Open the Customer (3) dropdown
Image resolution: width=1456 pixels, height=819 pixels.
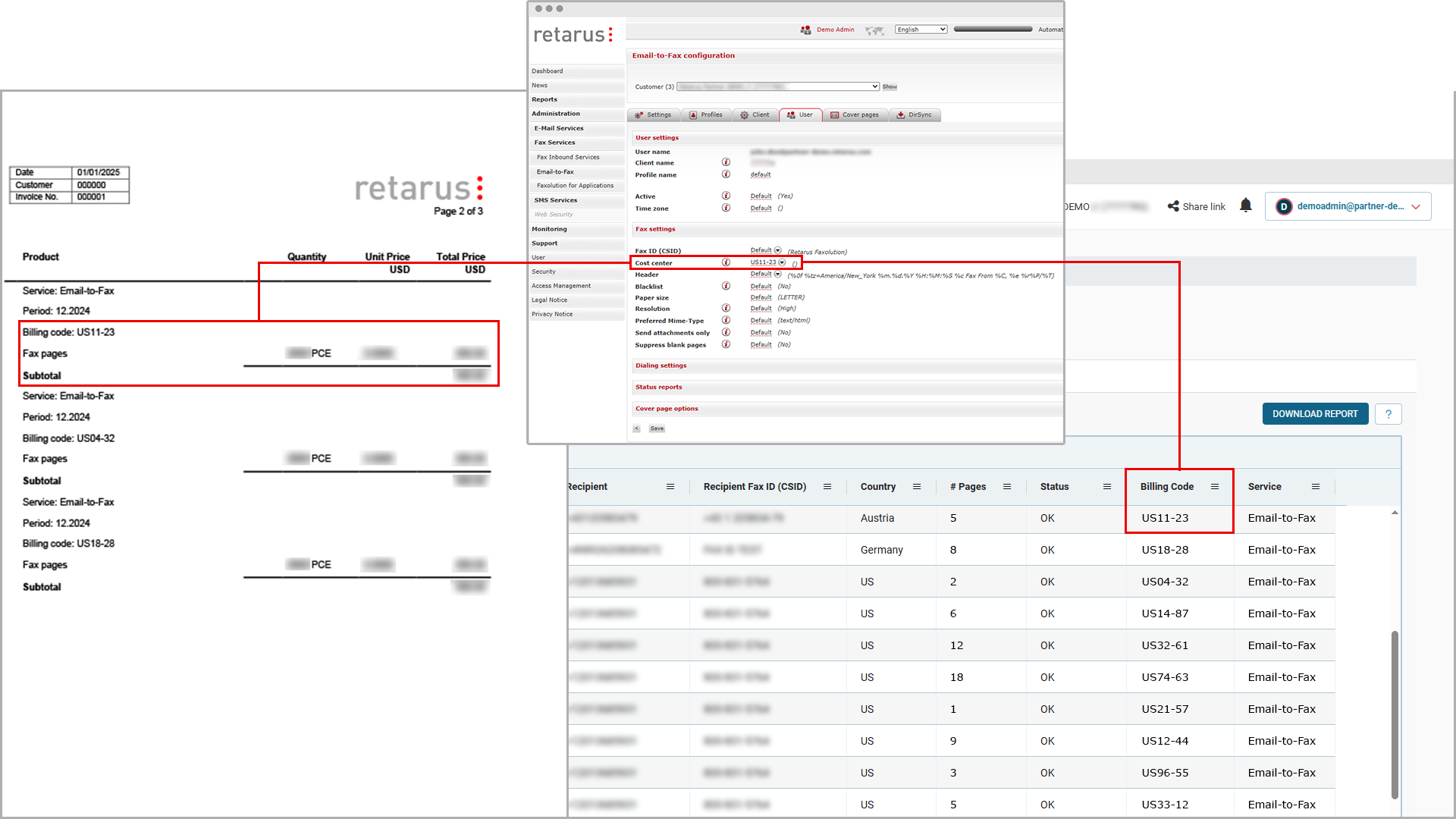(x=778, y=86)
